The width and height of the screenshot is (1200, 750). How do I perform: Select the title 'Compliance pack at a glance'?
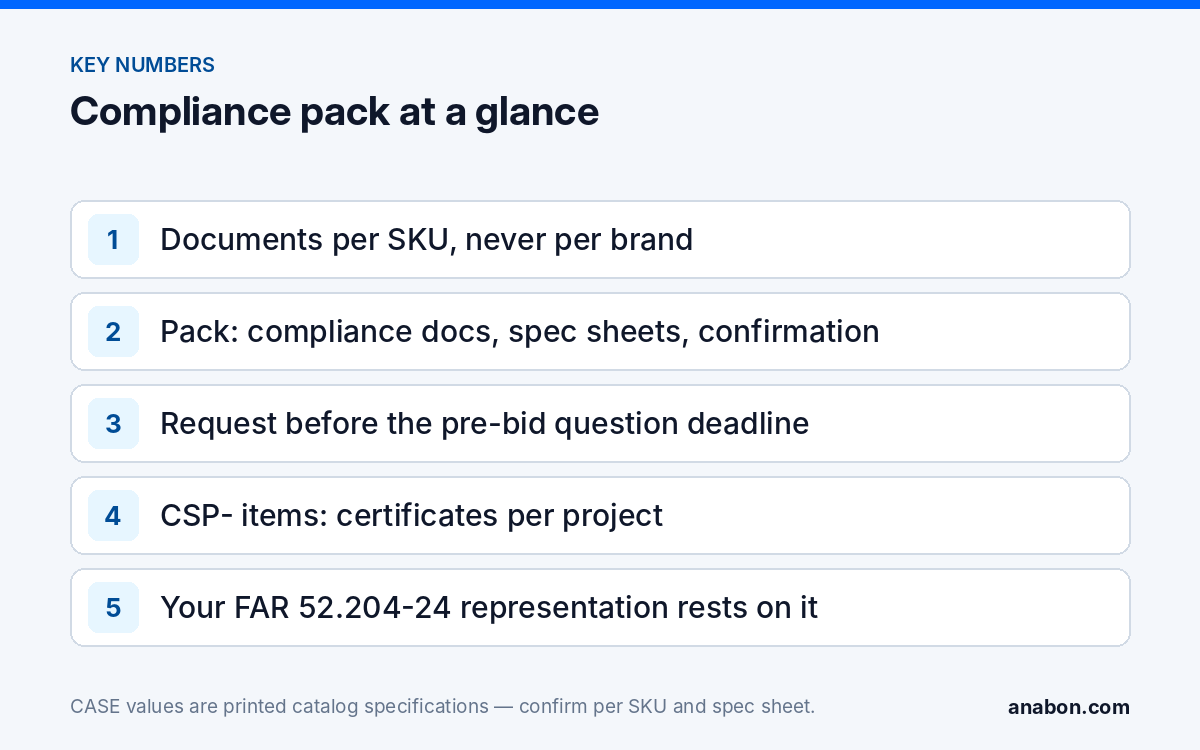334,111
